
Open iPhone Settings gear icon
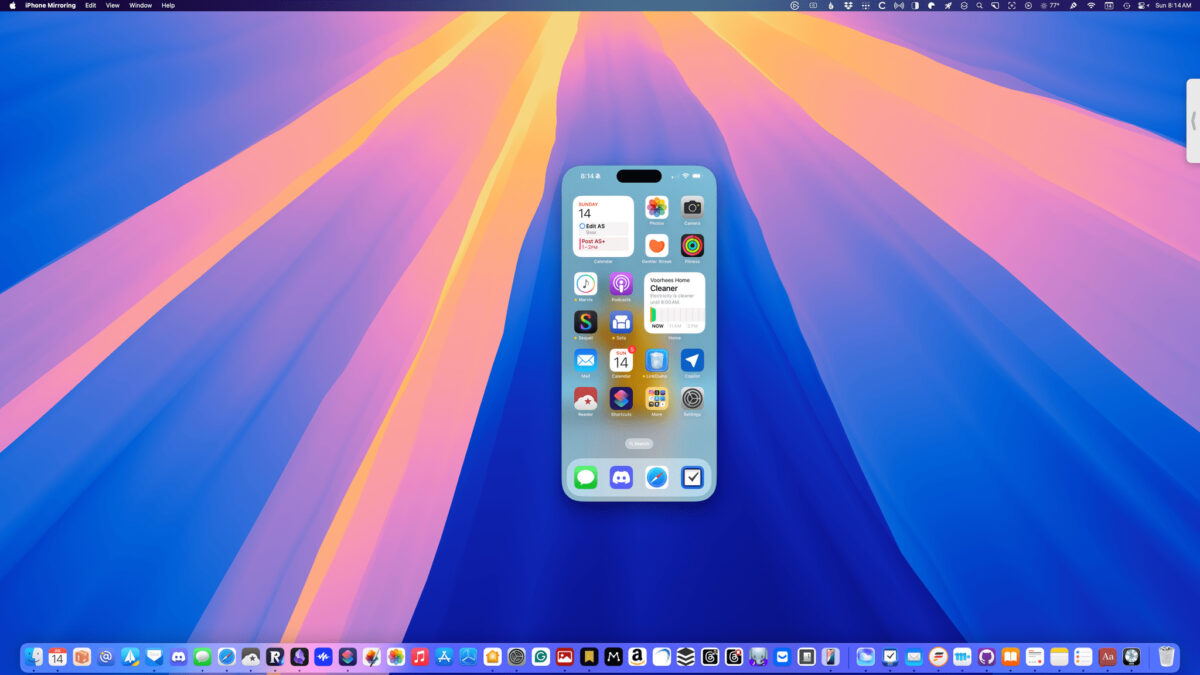(x=692, y=398)
